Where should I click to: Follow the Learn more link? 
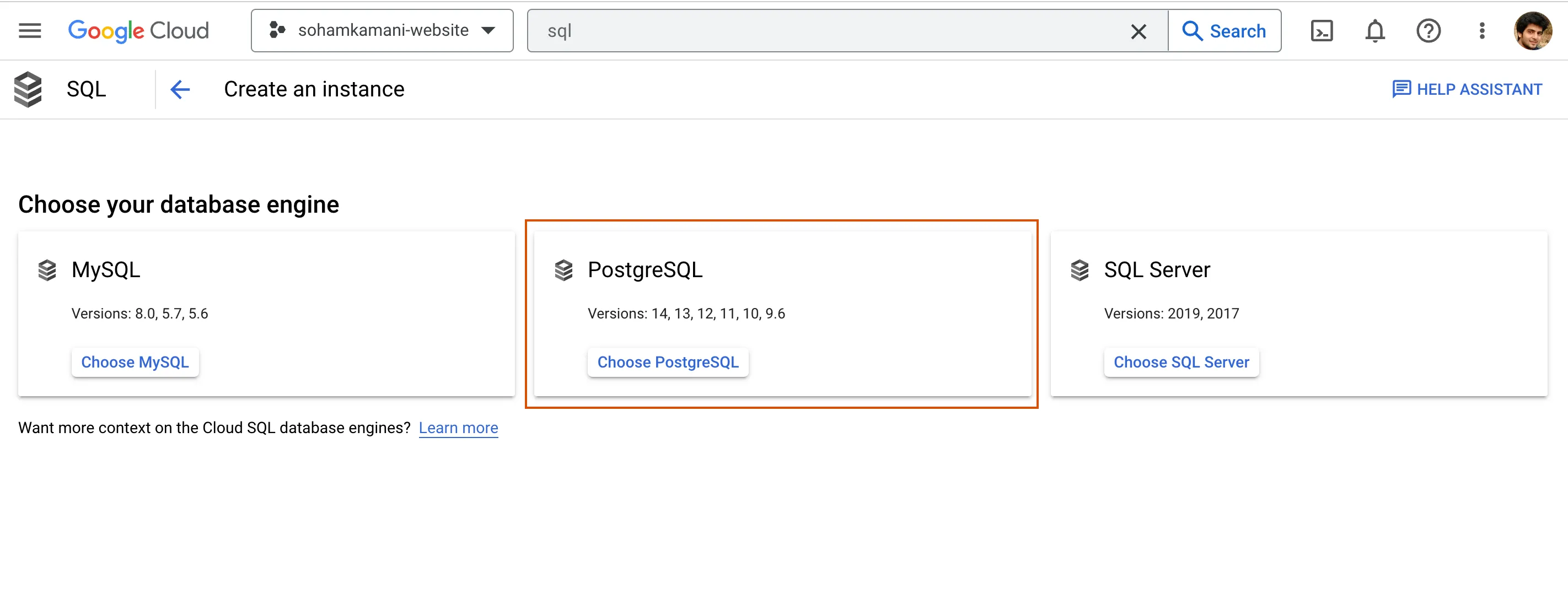click(458, 428)
